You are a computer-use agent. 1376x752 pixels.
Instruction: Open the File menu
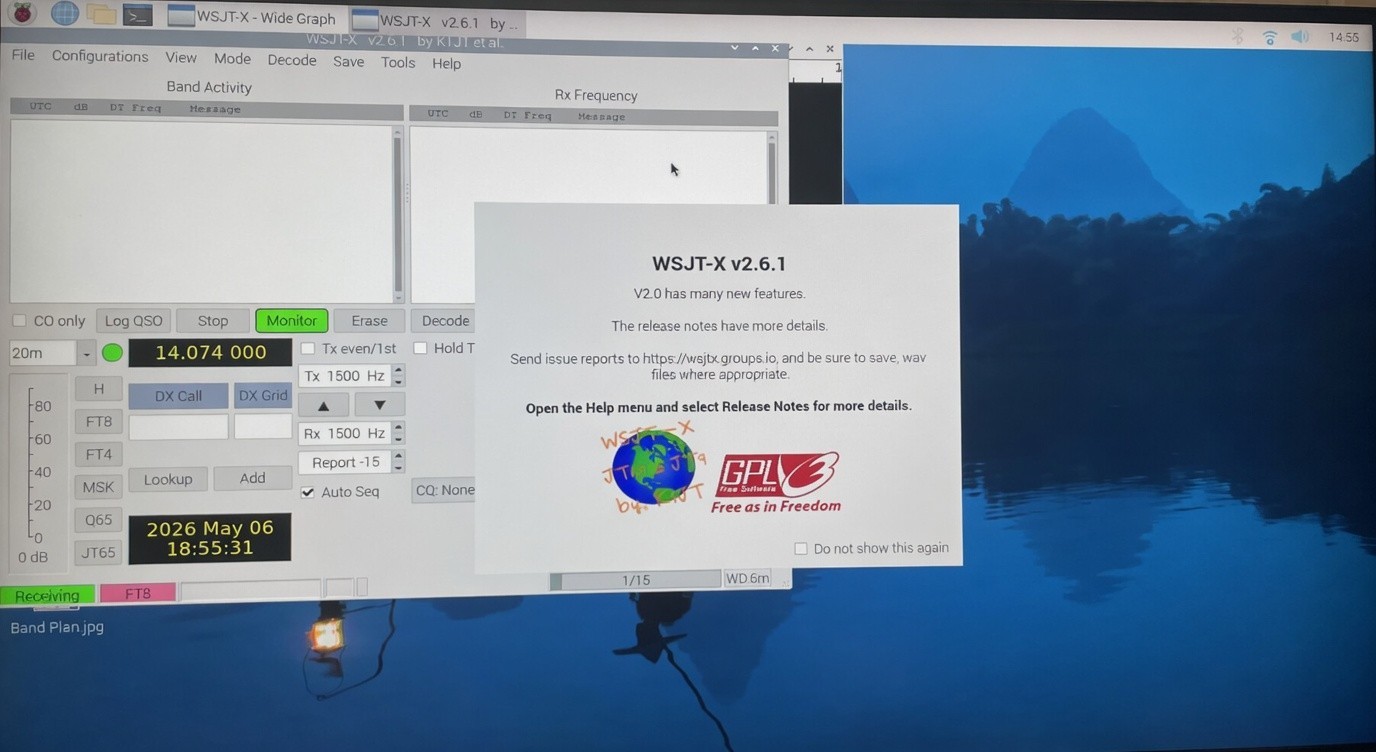coord(23,55)
